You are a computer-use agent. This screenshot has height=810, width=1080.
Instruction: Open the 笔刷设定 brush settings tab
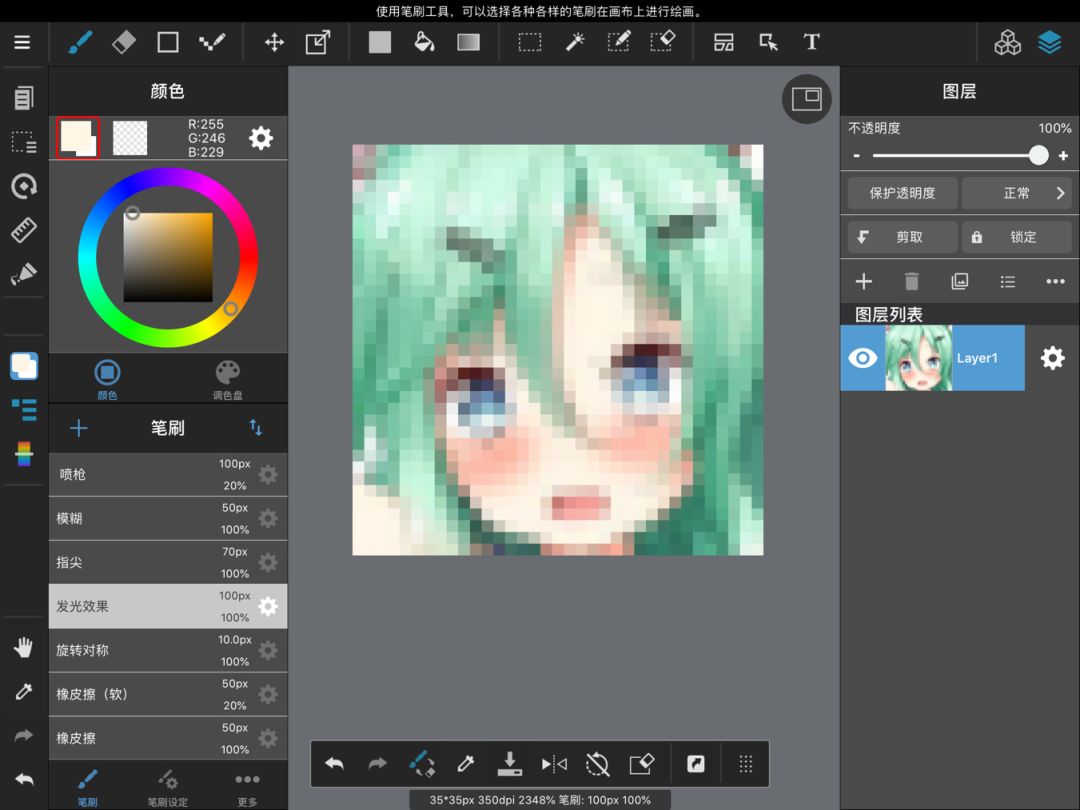click(167, 786)
